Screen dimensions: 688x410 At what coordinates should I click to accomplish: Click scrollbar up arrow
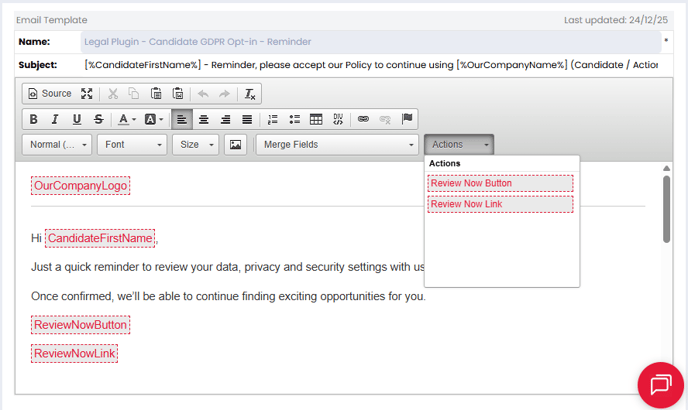tap(666, 169)
